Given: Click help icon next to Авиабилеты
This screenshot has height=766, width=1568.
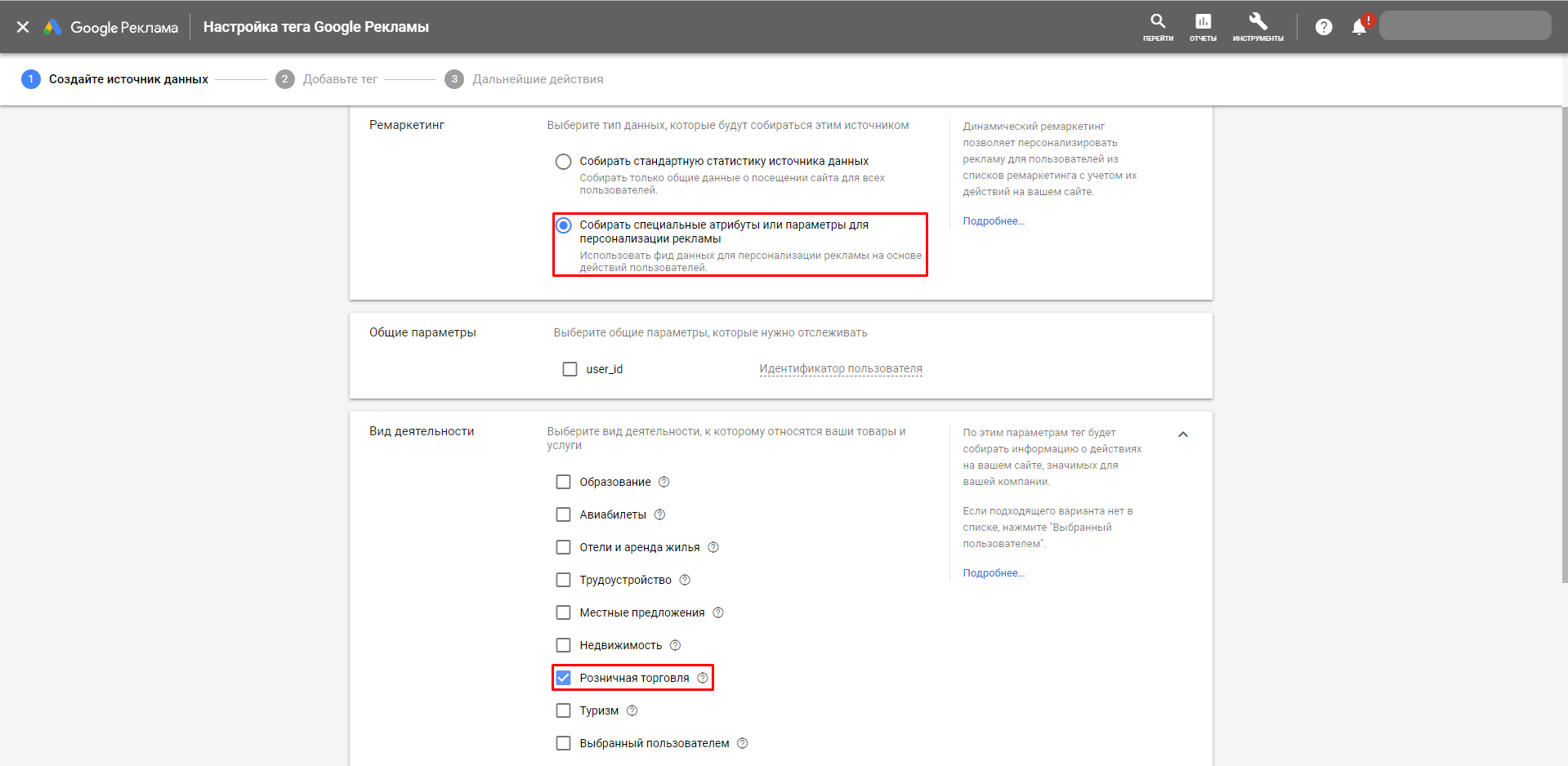Looking at the screenshot, I should click(x=659, y=514).
